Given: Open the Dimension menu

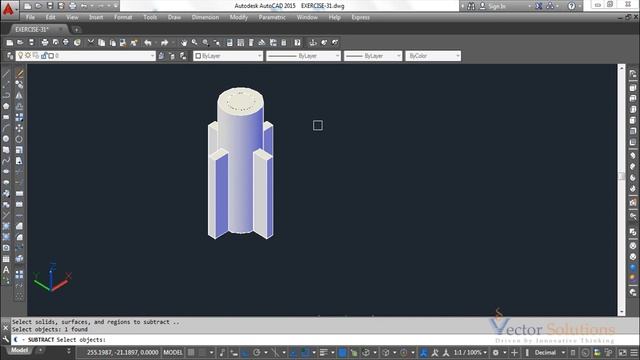Looking at the screenshot, I should tap(205, 17).
